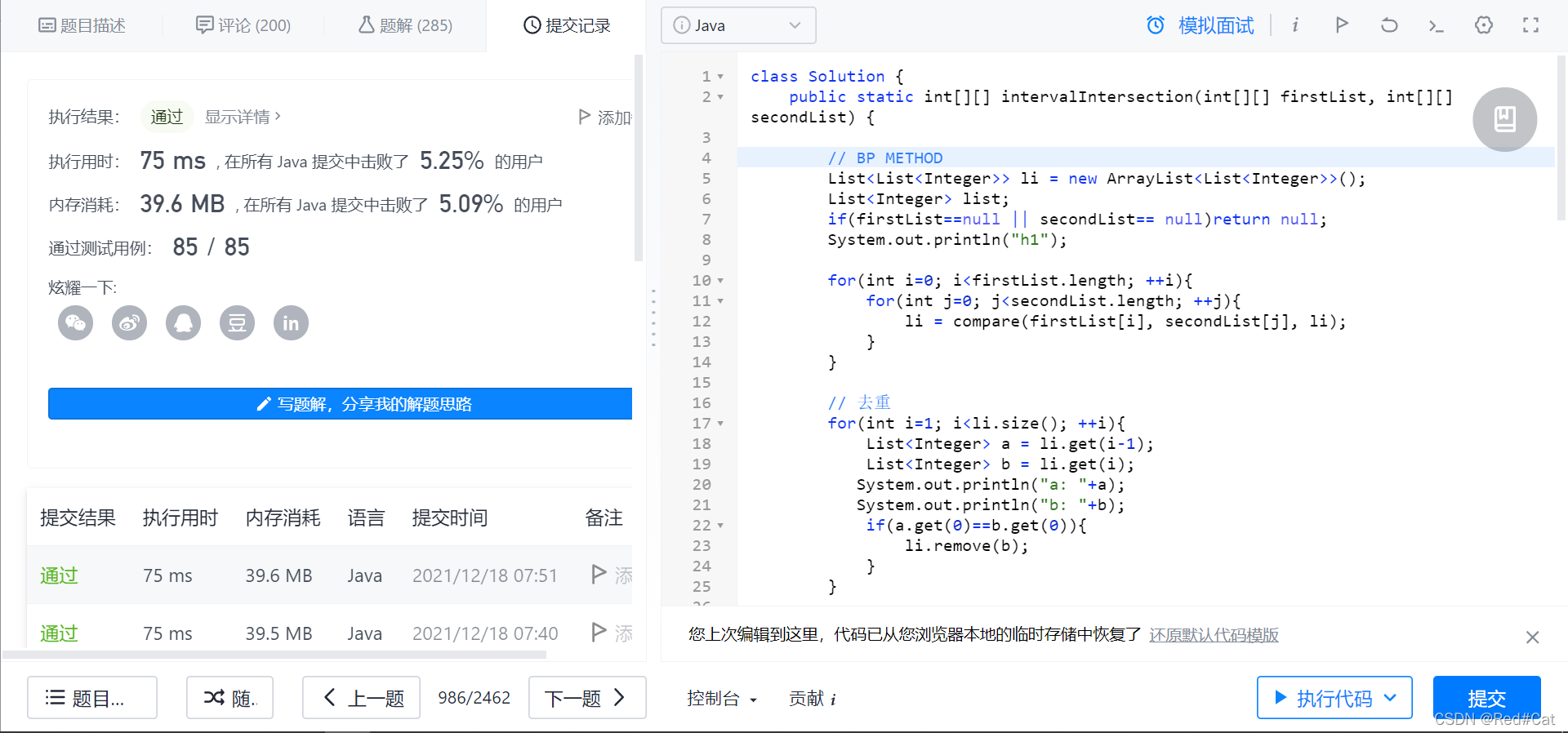This screenshot has height=733, width=1568.
Task: Expand the 控制台 console dropdown
Action: 722,699
